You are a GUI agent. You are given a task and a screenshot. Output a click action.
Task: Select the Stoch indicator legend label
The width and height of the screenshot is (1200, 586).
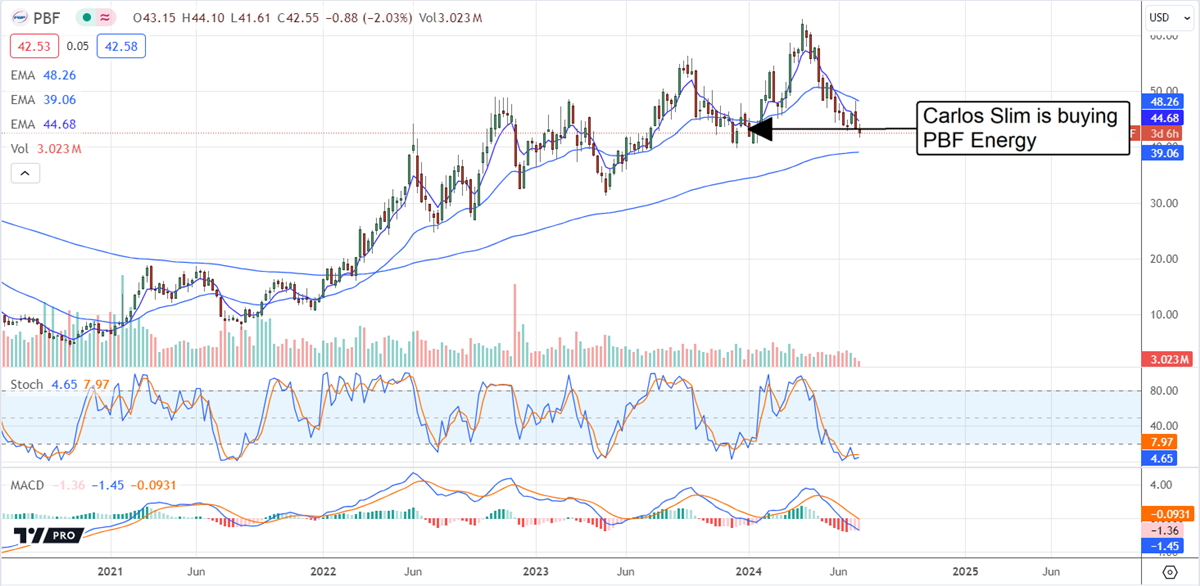[27, 384]
